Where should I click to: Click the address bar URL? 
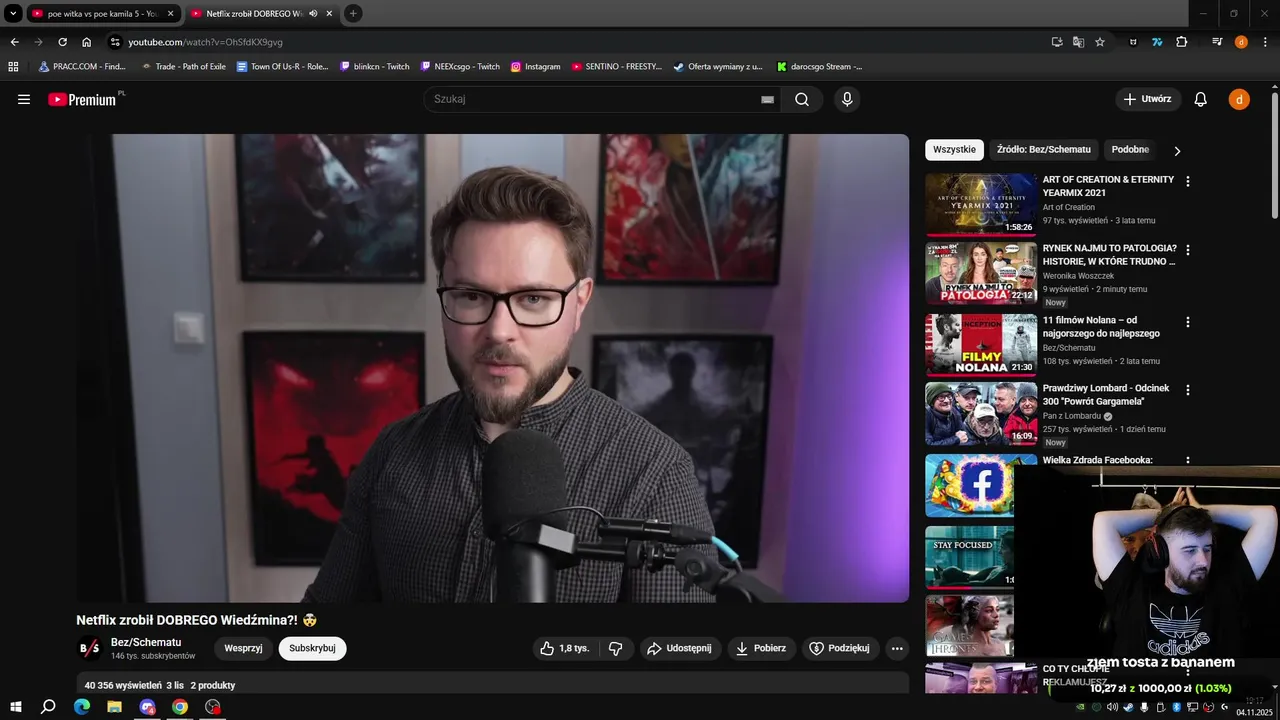click(205, 42)
